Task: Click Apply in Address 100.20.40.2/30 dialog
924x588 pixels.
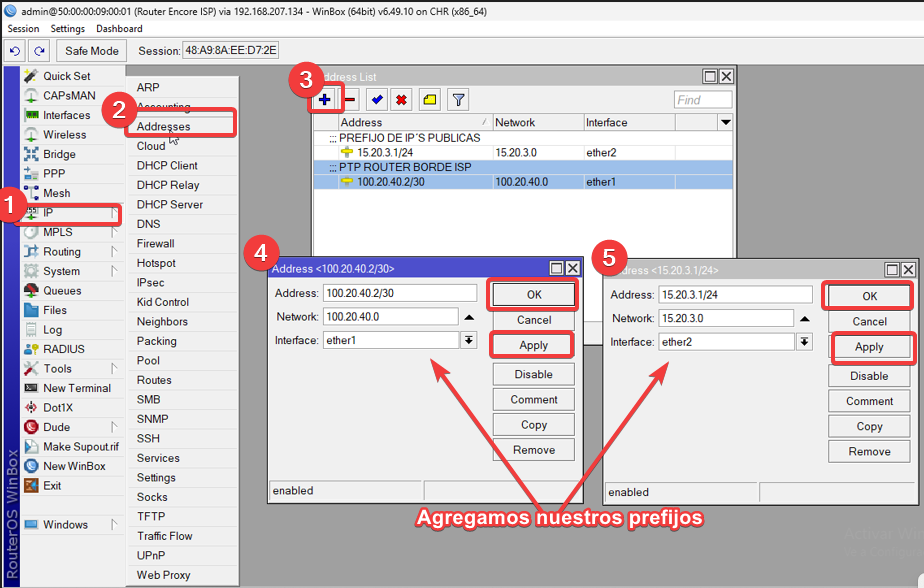Action: (x=533, y=345)
